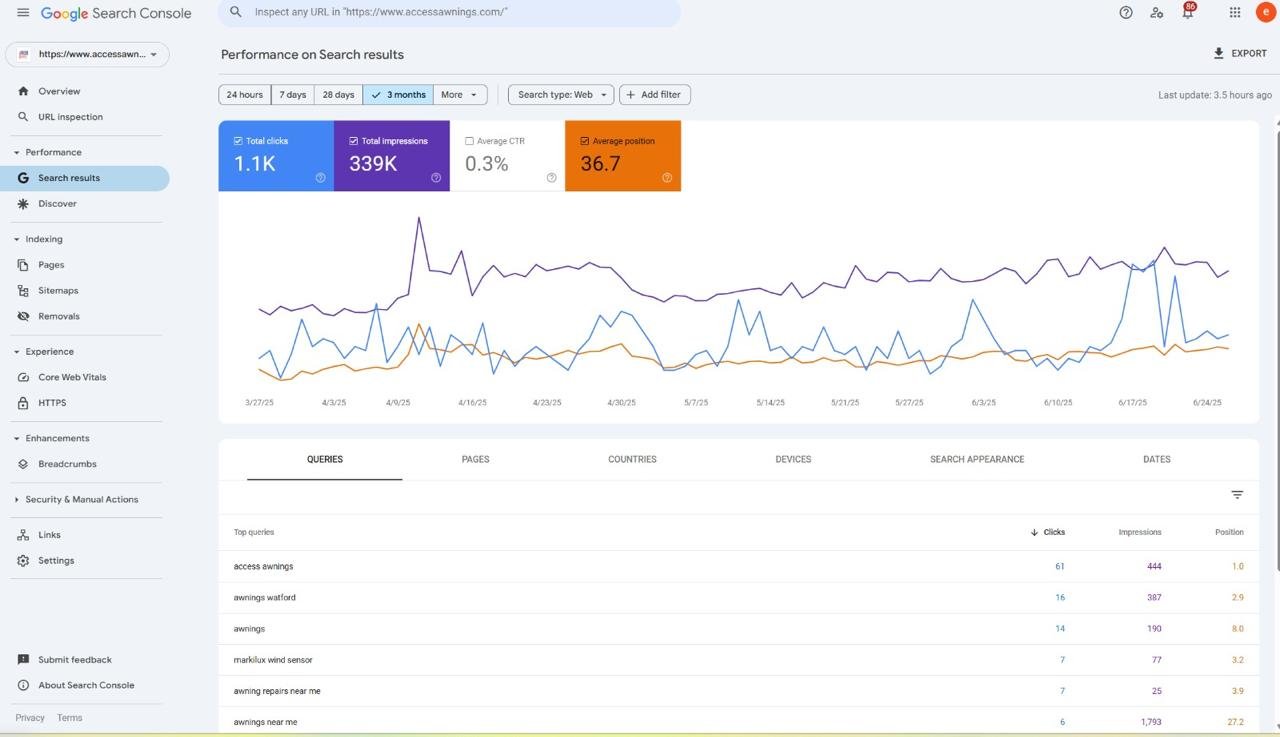
Task: Select the Queries tab
Action: (x=325, y=459)
